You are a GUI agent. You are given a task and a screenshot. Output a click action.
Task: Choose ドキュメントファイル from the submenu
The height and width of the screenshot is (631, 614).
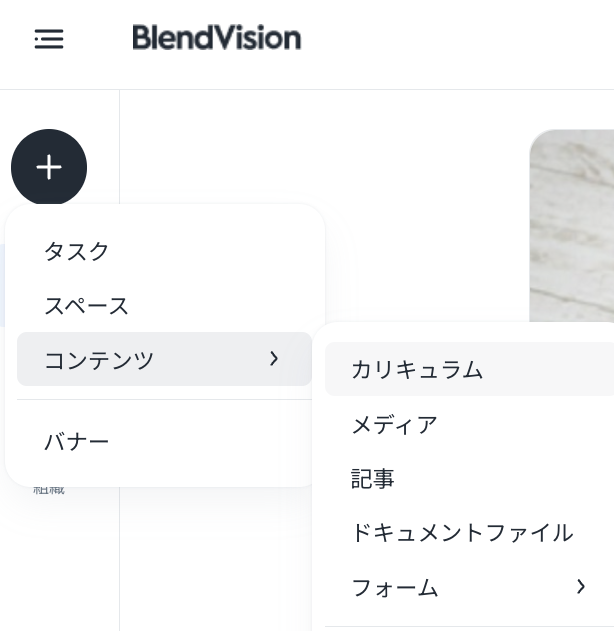461,532
